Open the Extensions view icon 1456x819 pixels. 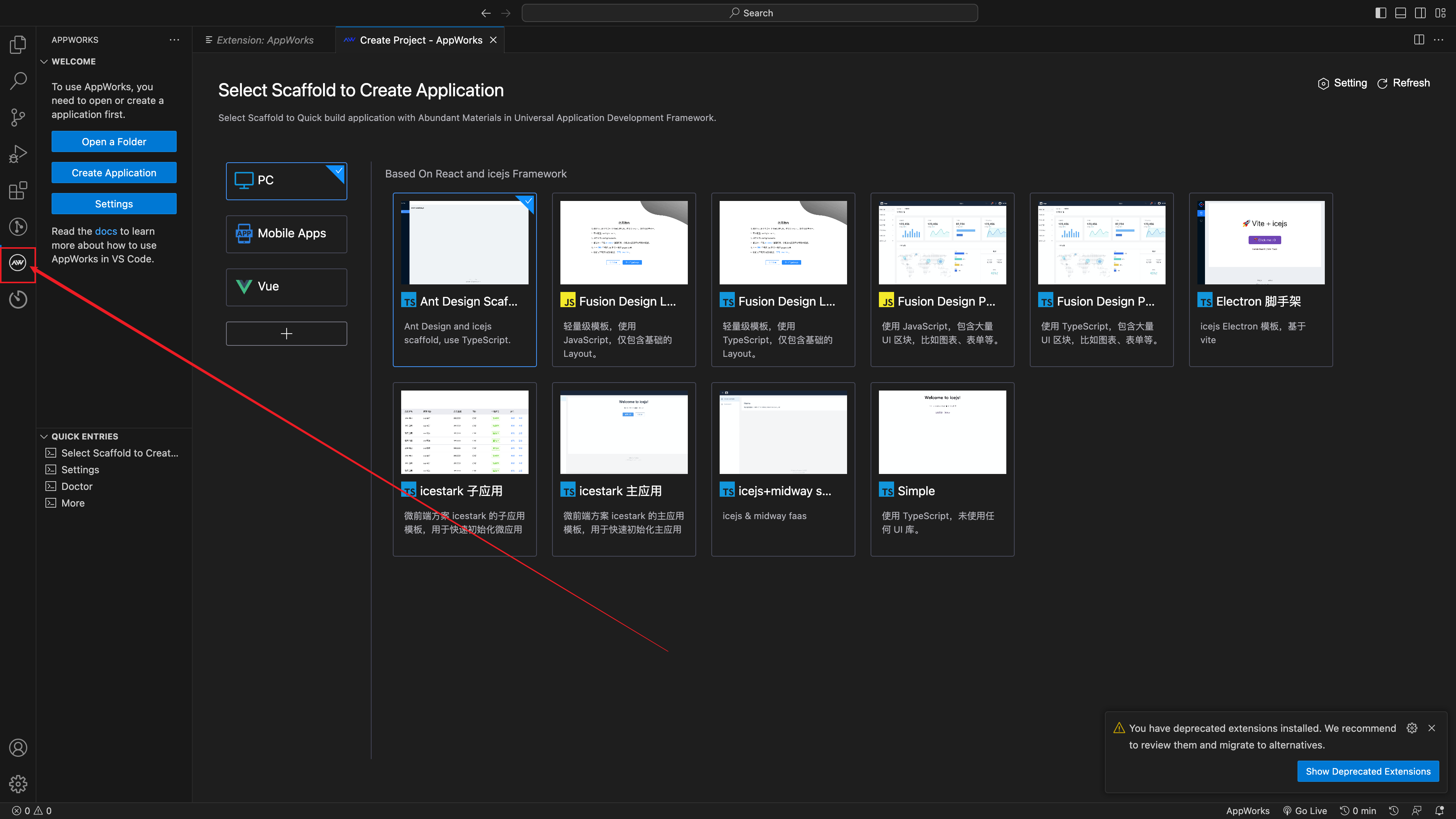(18, 190)
